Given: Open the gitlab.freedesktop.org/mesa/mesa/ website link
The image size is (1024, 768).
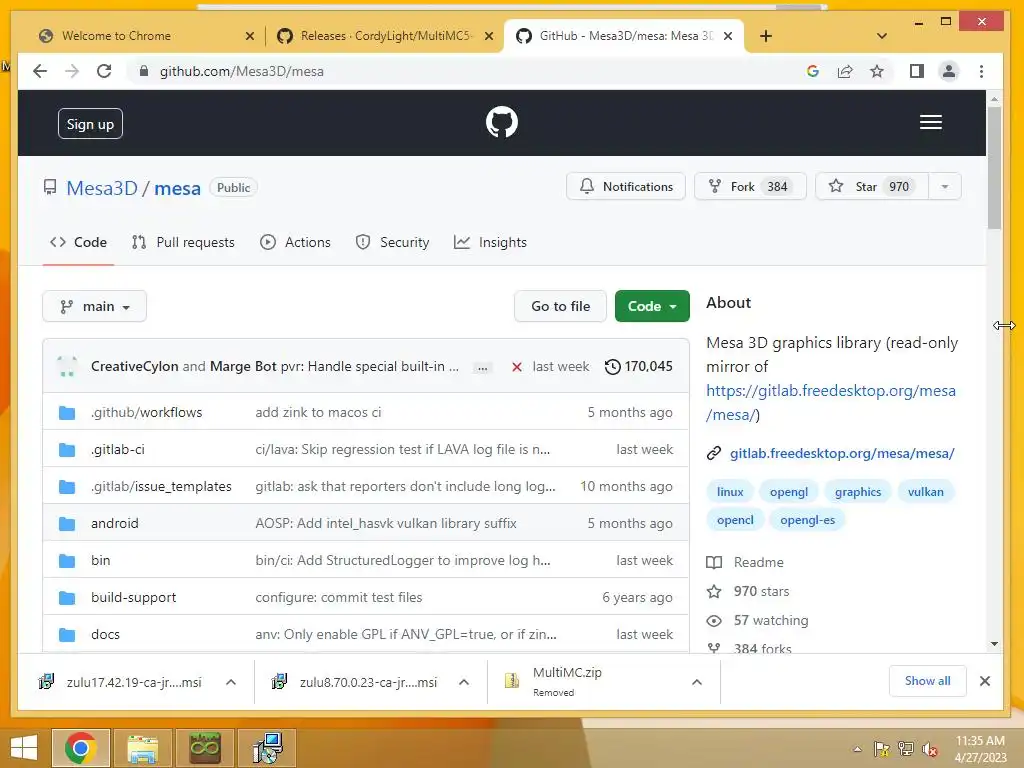Looking at the screenshot, I should tap(842, 453).
